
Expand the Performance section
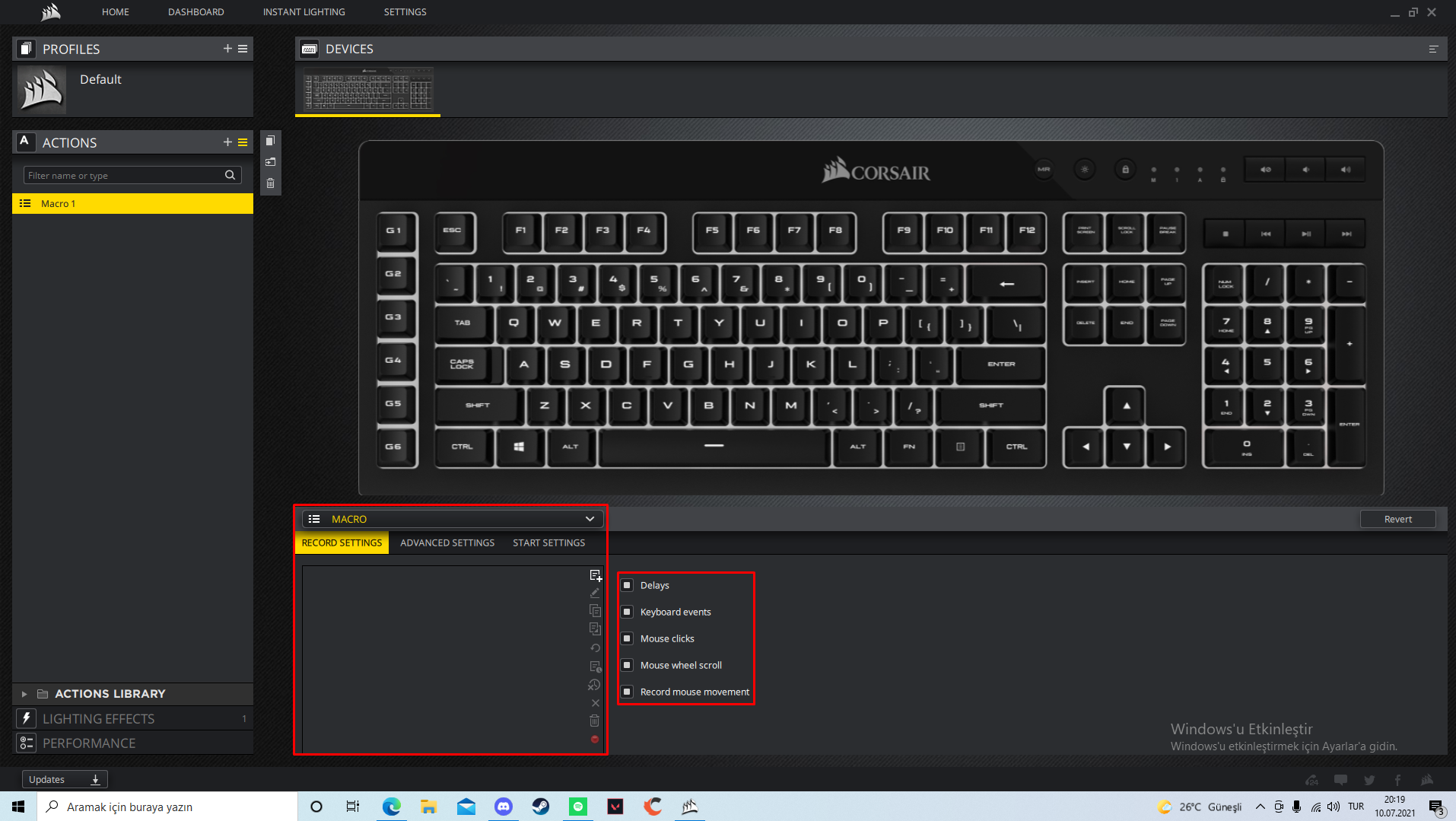click(132, 743)
